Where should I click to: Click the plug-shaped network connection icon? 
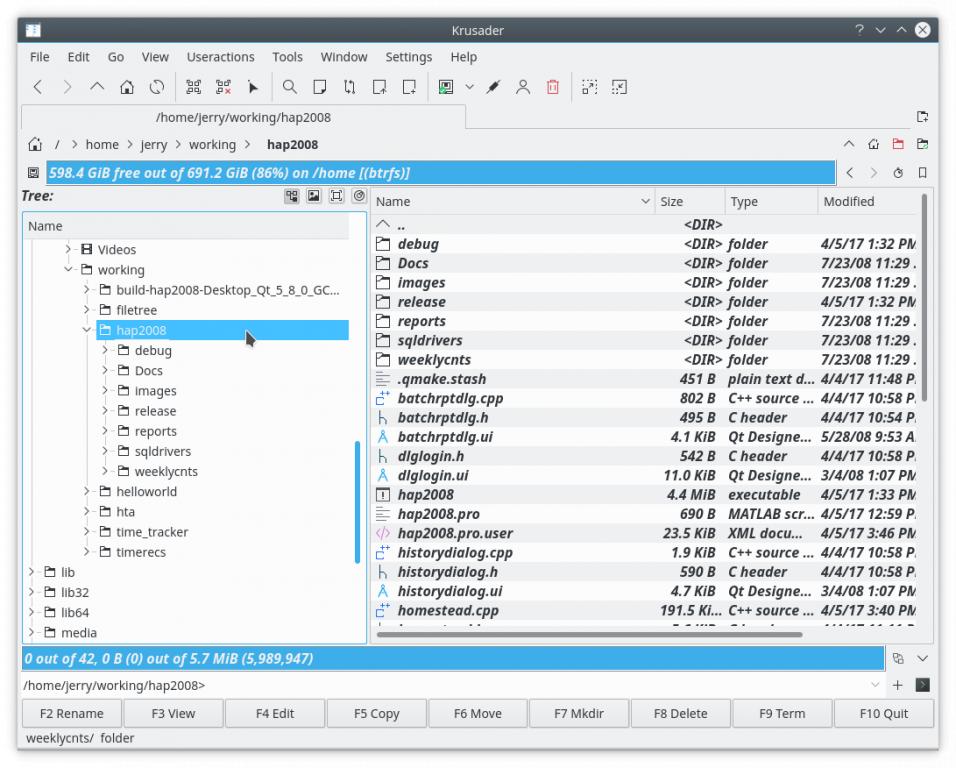[493, 87]
